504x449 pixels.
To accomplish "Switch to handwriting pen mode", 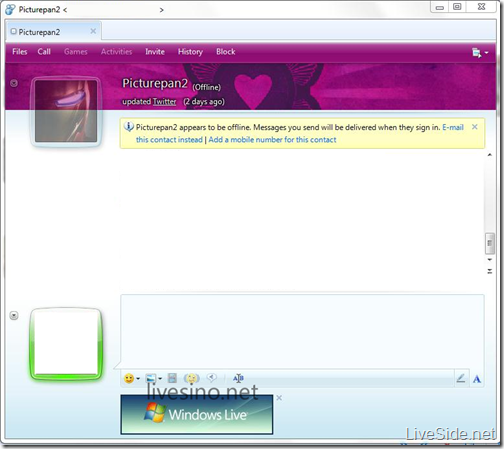I will [x=461, y=378].
